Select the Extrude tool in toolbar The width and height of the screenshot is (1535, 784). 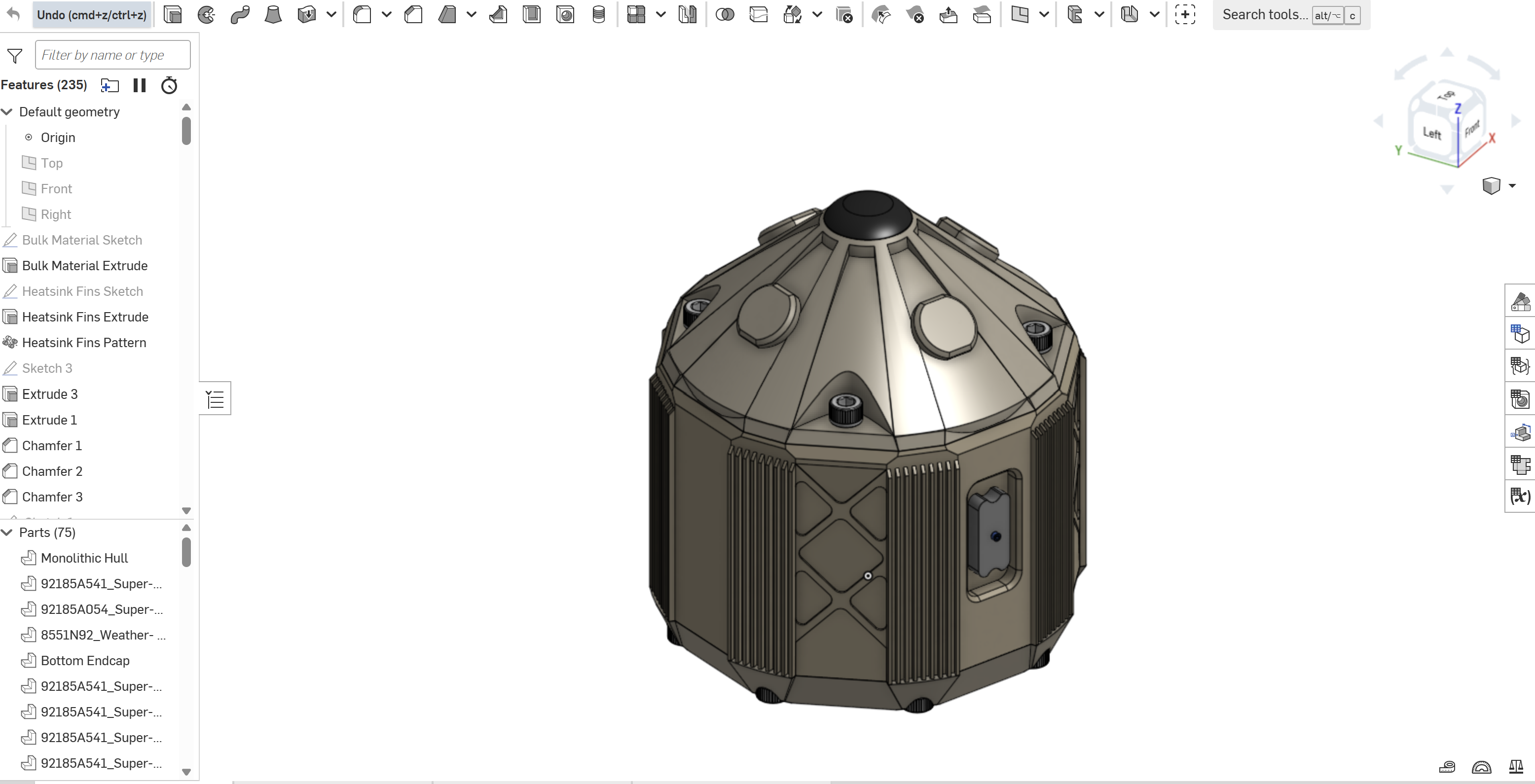[173, 14]
